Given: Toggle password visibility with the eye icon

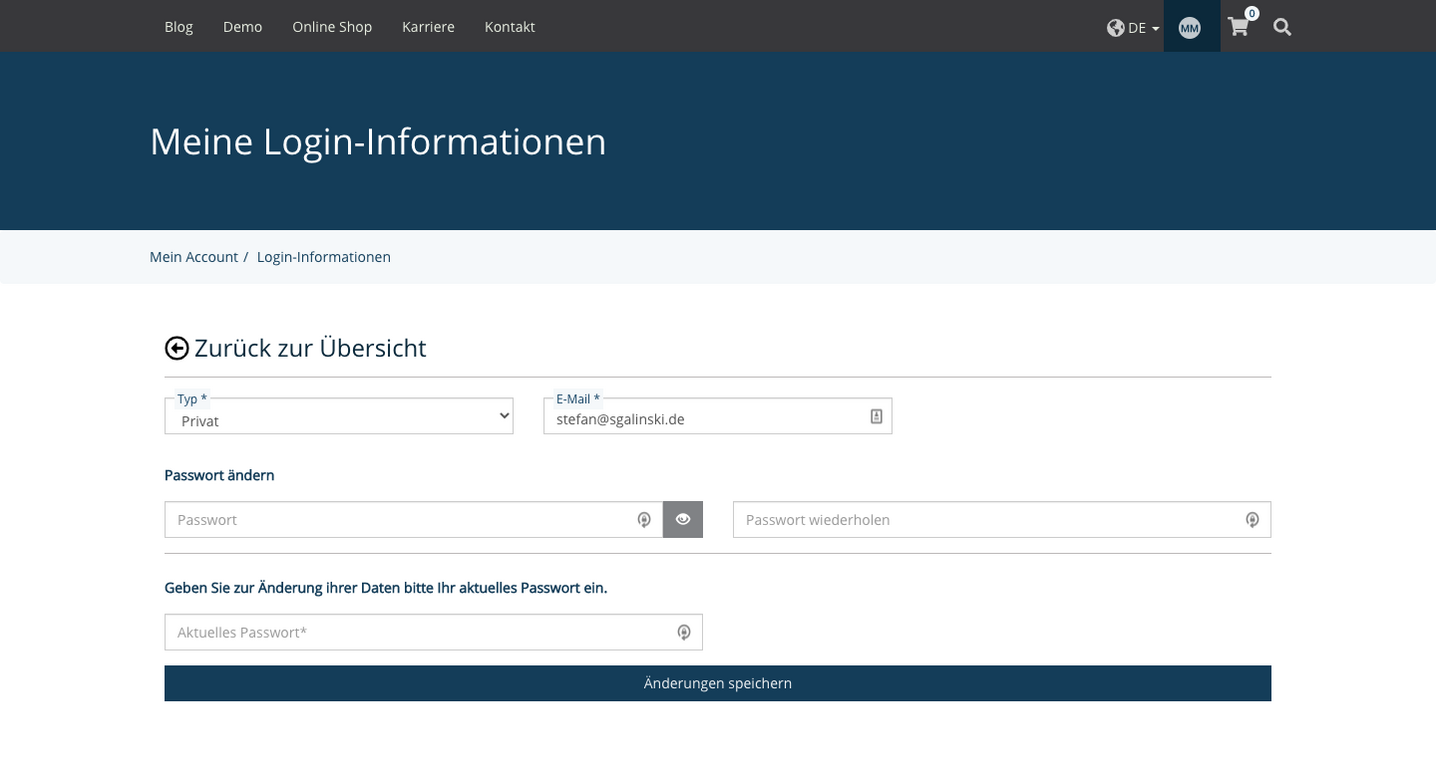Looking at the screenshot, I should (x=683, y=519).
